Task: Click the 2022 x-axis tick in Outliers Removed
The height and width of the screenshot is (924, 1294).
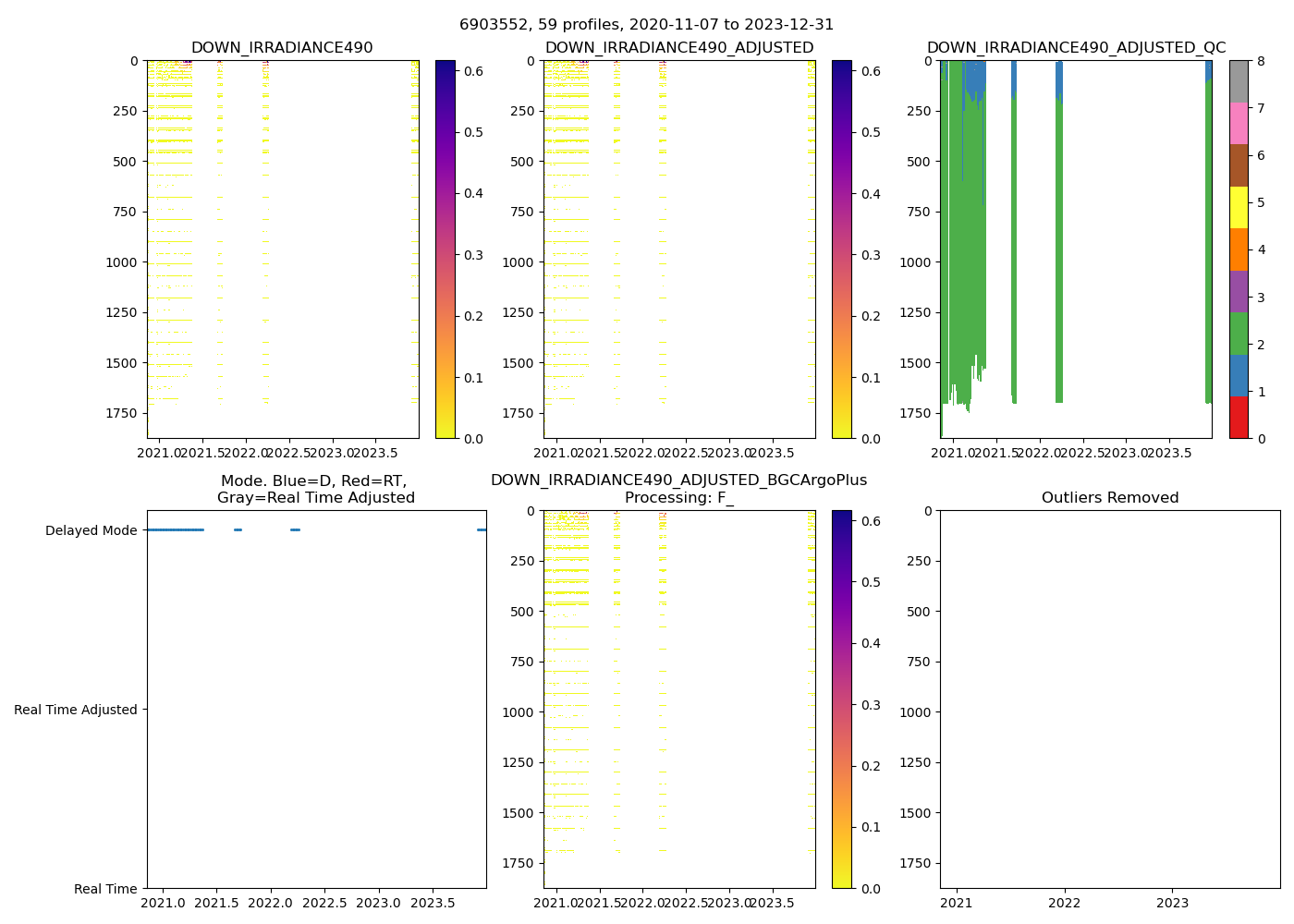Action: pos(1064,903)
